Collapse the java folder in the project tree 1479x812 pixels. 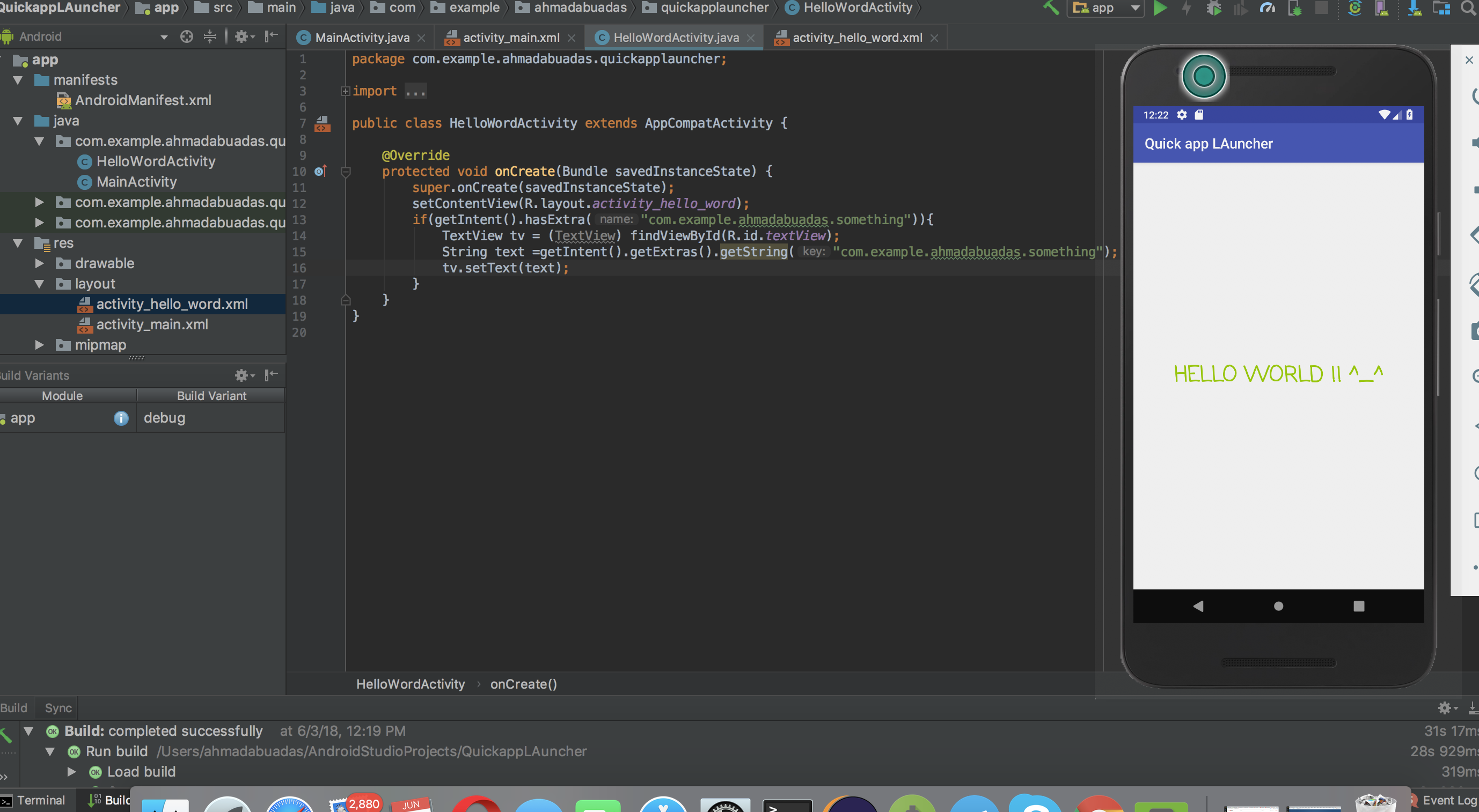[18, 121]
